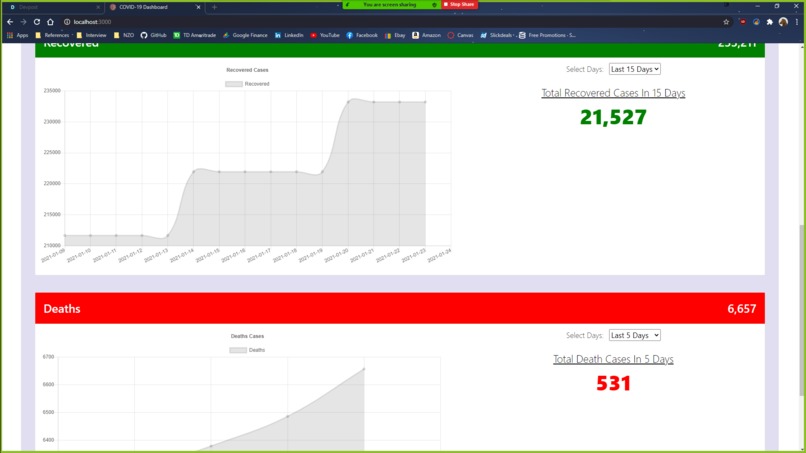Open the Chrome three-dot menu
The height and width of the screenshot is (453, 806).
797,22
